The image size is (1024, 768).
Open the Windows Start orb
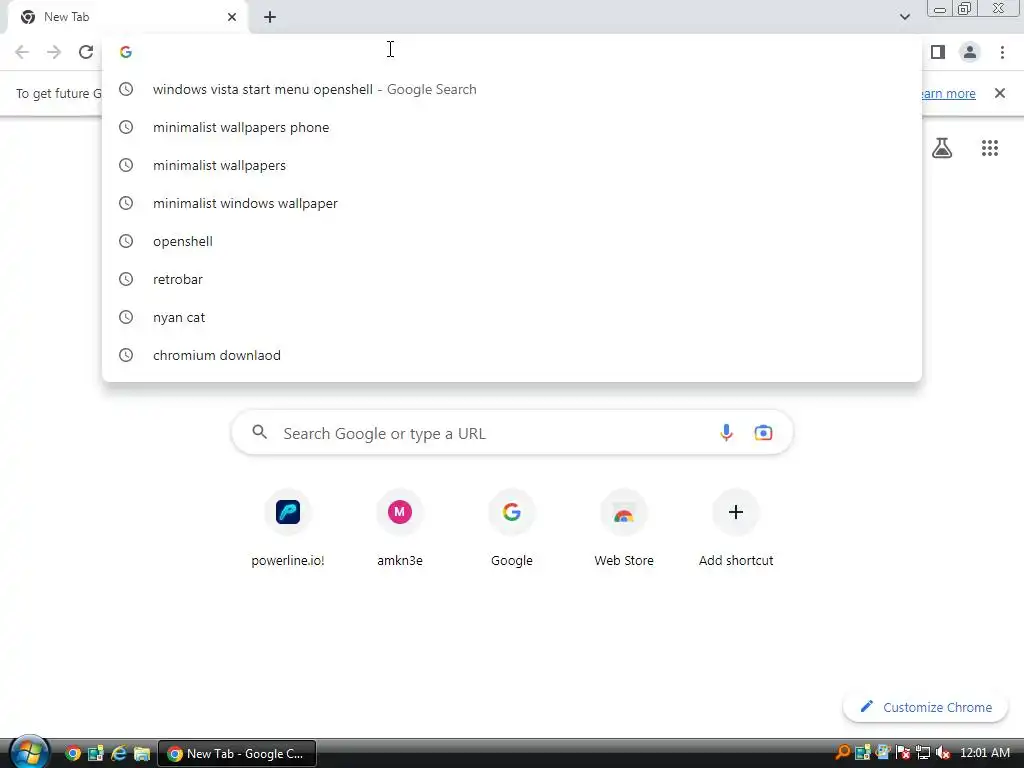(x=28, y=752)
